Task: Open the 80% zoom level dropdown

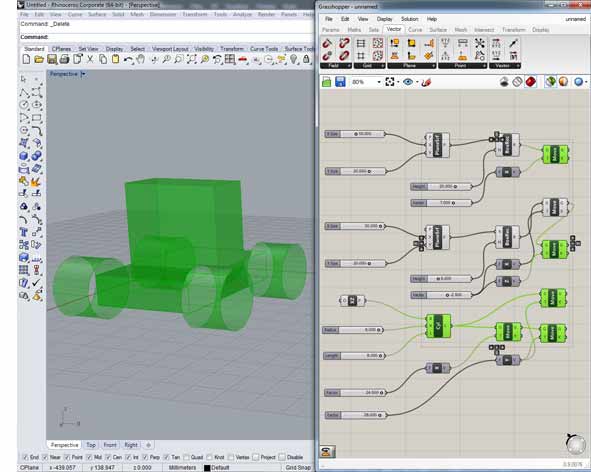Action: (379, 82)
